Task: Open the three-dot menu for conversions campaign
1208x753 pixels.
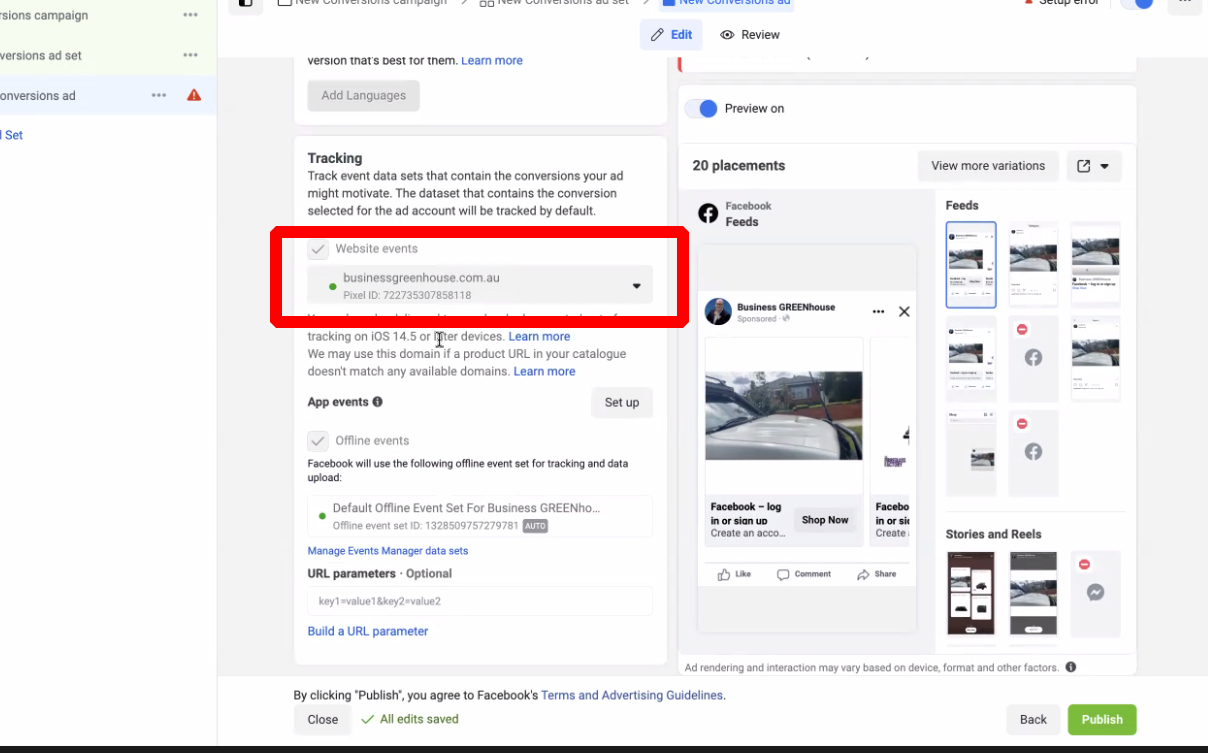Action: coord(190,15)
